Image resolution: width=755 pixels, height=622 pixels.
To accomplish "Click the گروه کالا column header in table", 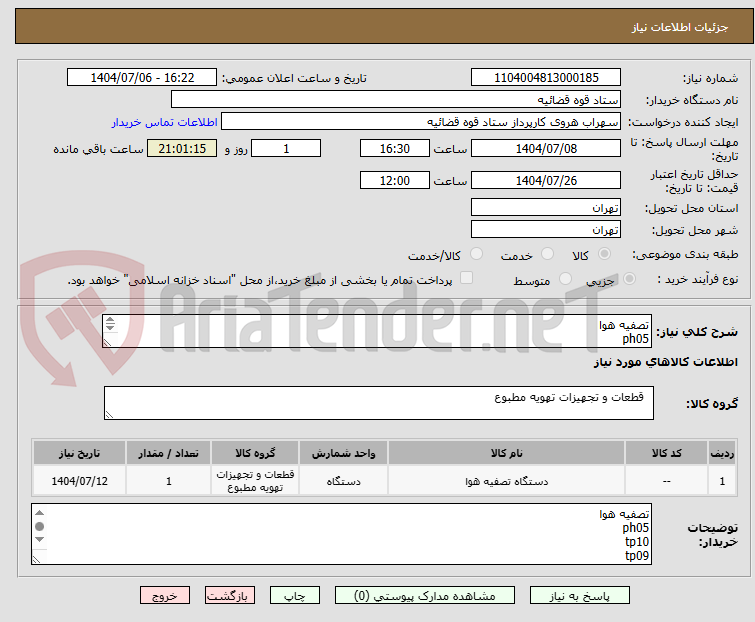I will click(x=255, y=453).
